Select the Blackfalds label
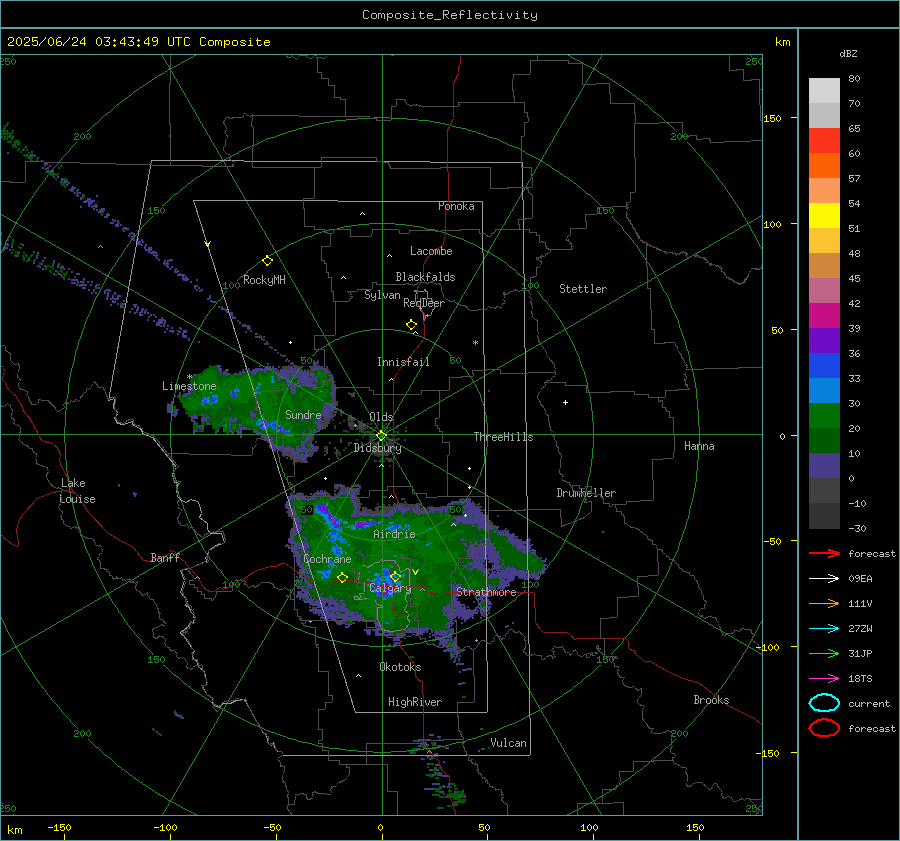Screen dimensions: 900x841 pyautogui.click(x=425, y=277)
